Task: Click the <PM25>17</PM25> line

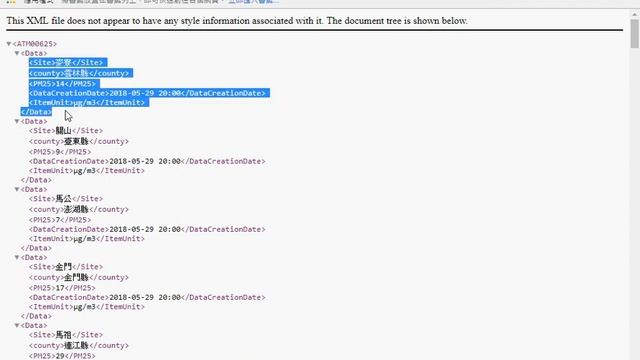Action: (x=62, y=288)
